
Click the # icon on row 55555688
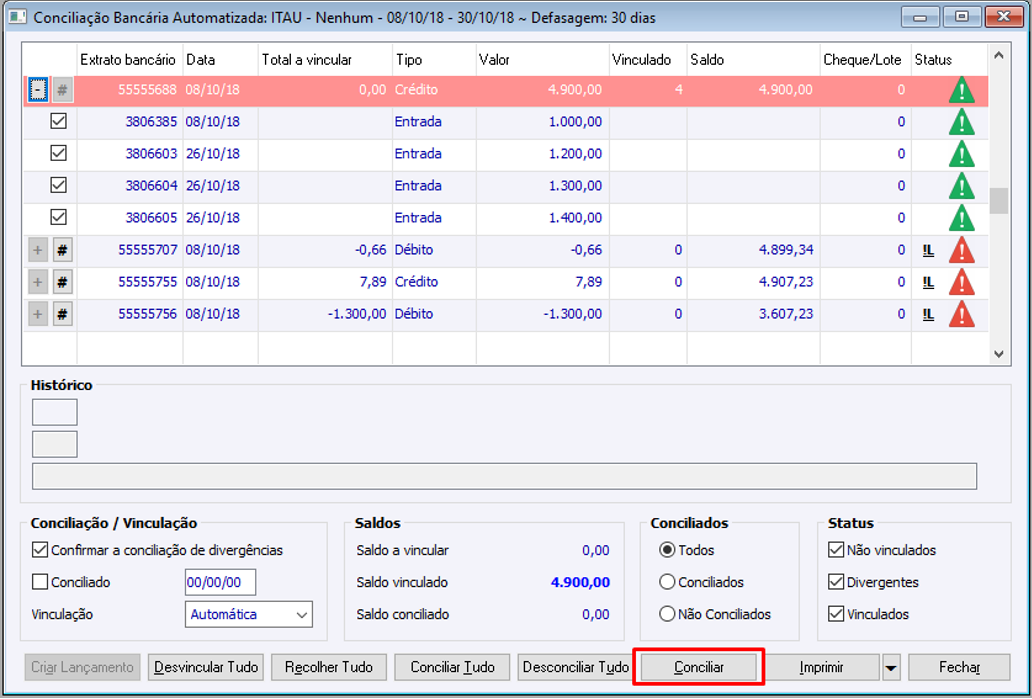[63, 90]
